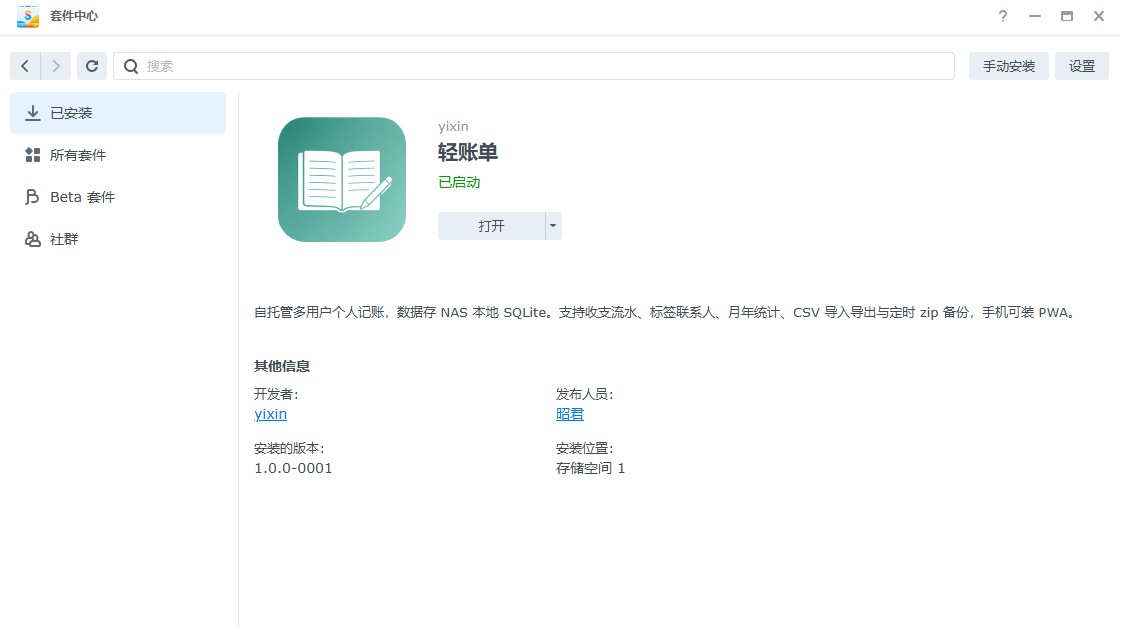Click the 所有套件 grid icon
The image size is (1121, 629).
(x=33, y=155)
